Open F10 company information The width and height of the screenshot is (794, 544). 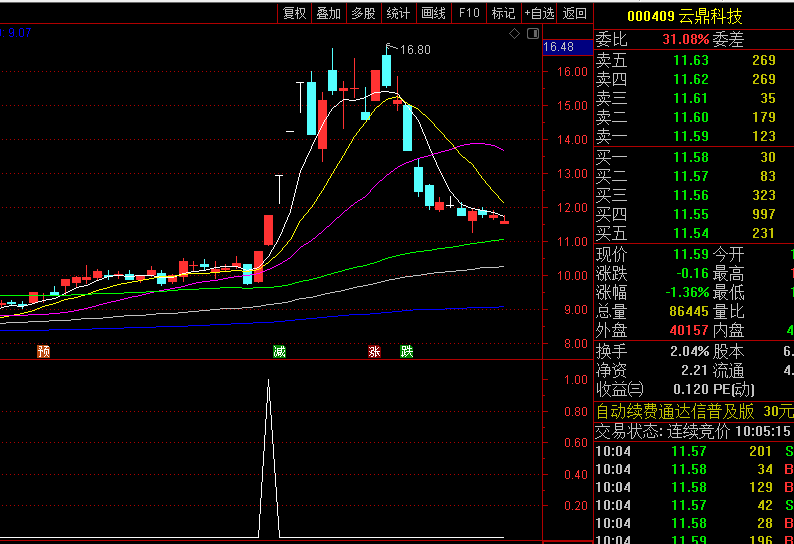[x=469, y=13]
